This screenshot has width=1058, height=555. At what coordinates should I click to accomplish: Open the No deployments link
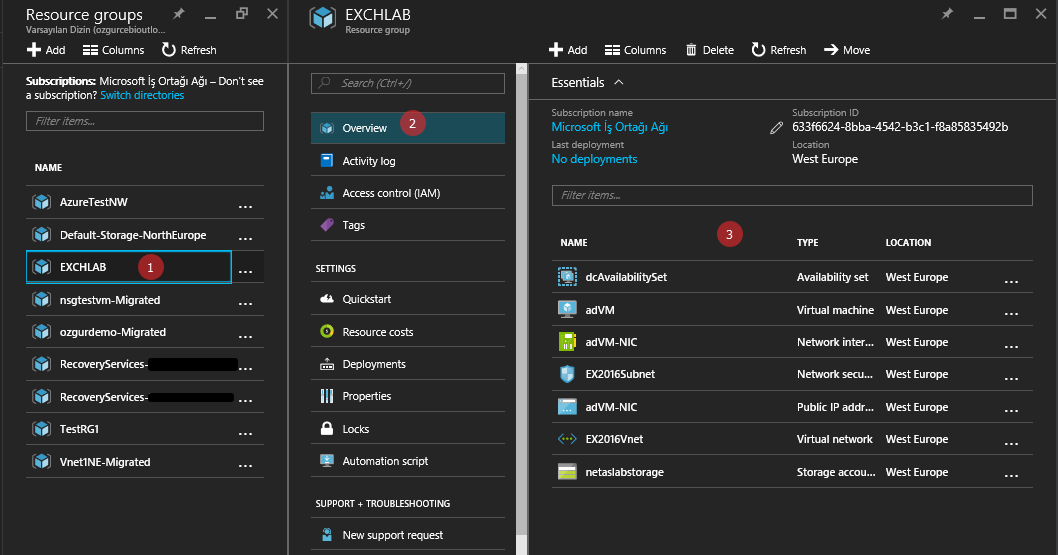tap(594, 159)
